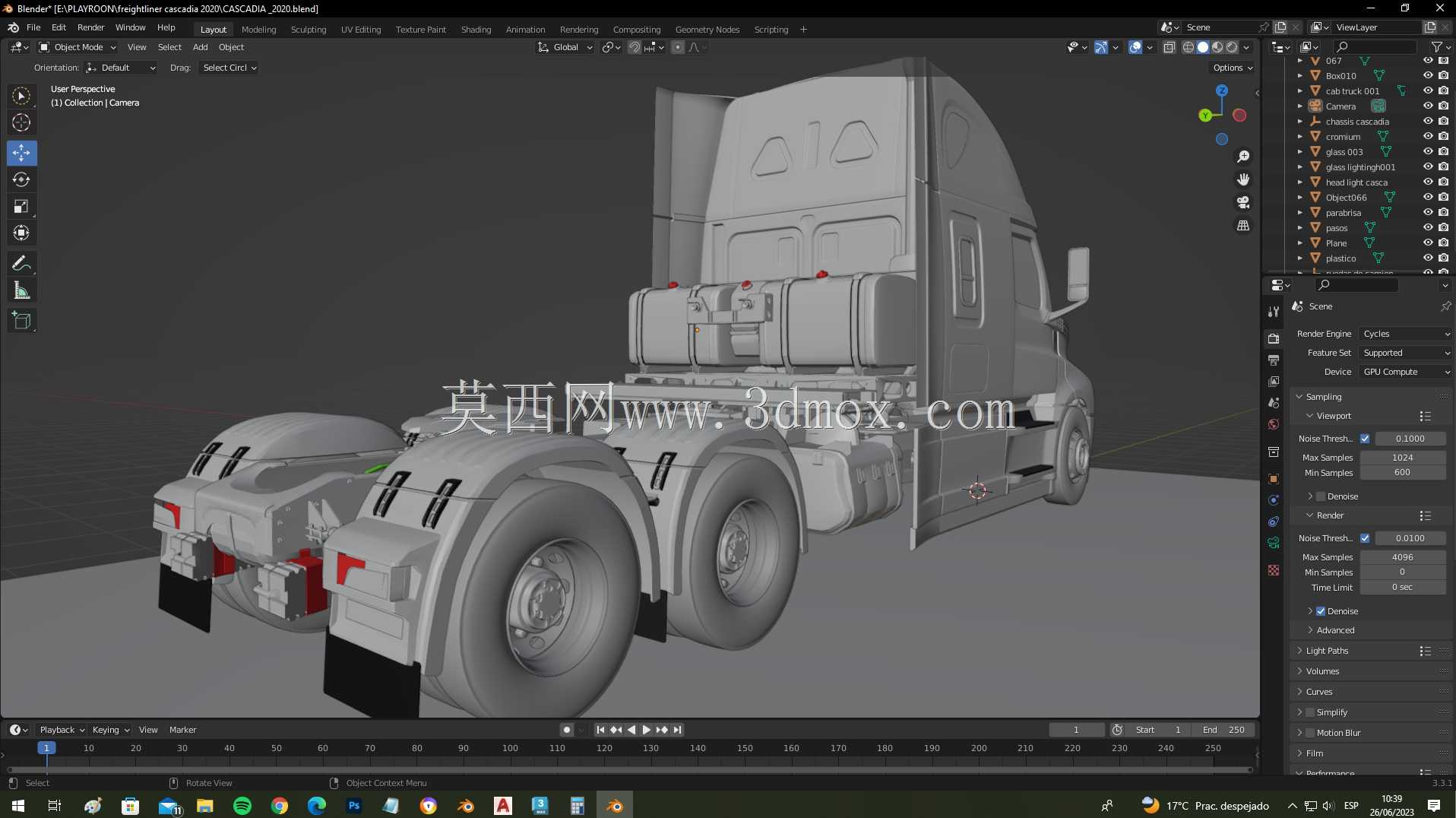Adjust Time Limit field
The image size is (1456, 818).
[1402, 588]
